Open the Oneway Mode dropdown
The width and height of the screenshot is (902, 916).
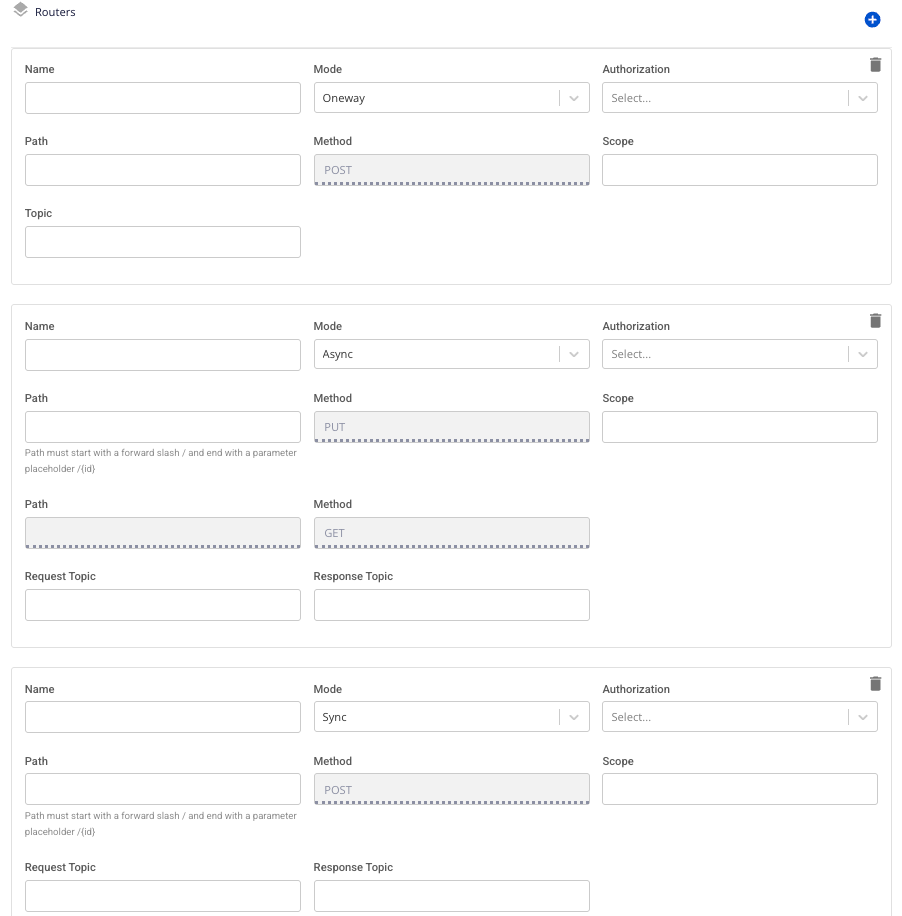tap(451, 98)
